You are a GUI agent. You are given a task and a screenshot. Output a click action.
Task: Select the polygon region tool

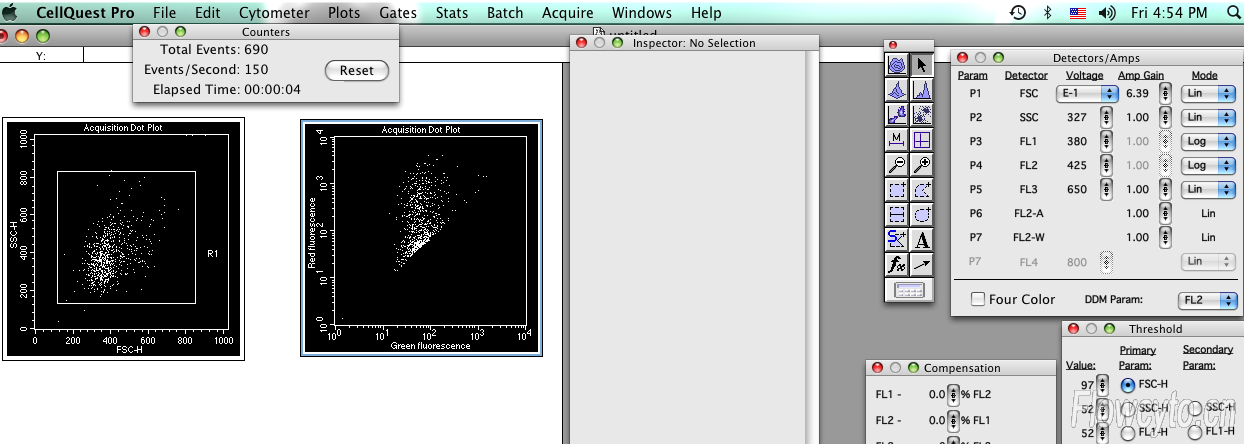(x=922, y=189)
